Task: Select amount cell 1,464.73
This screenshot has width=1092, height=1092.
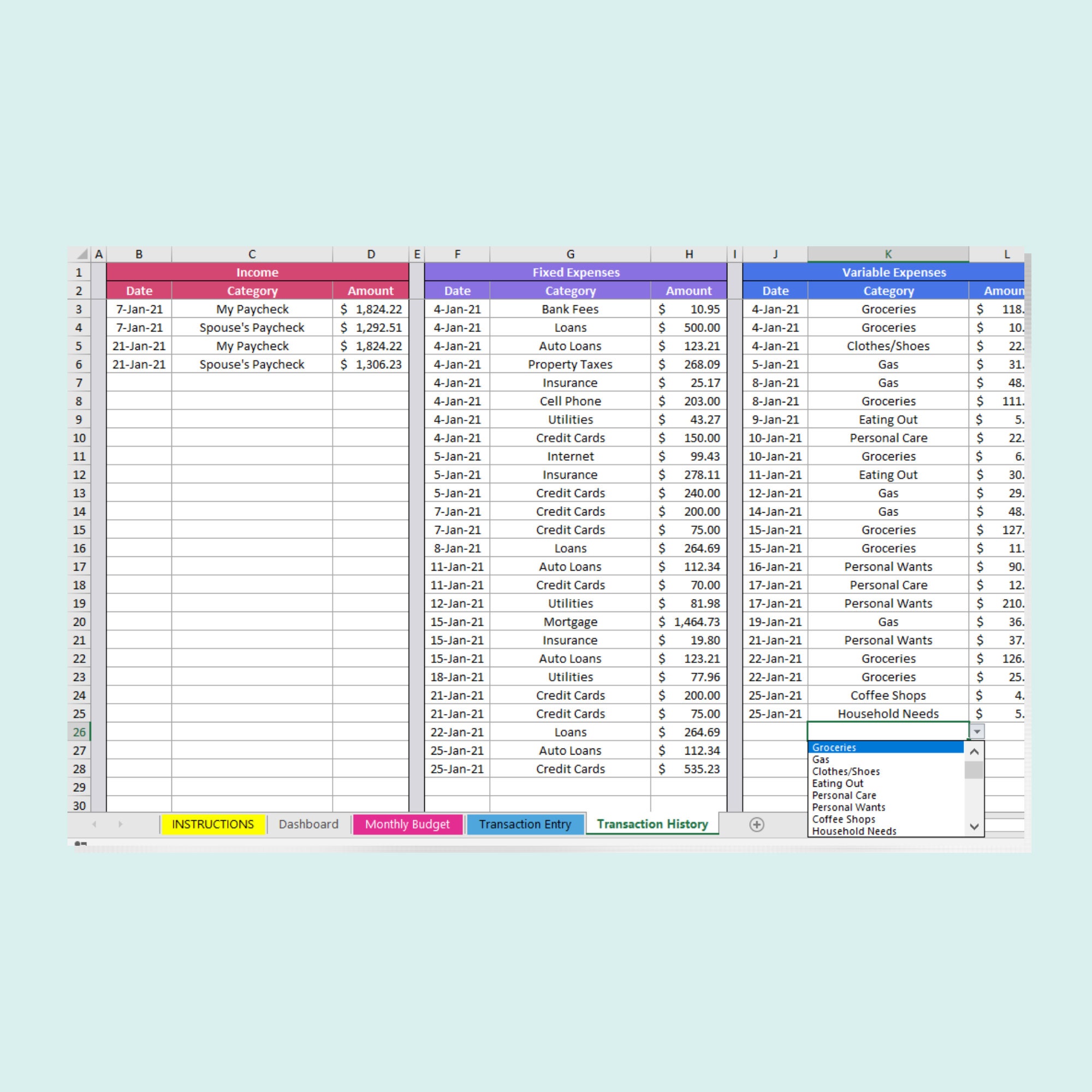Action: pos(689,622)
